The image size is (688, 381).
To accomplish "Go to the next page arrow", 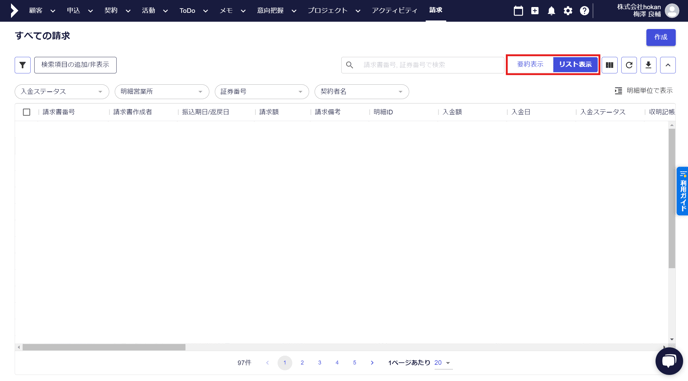I will click(x=372, y=363).
